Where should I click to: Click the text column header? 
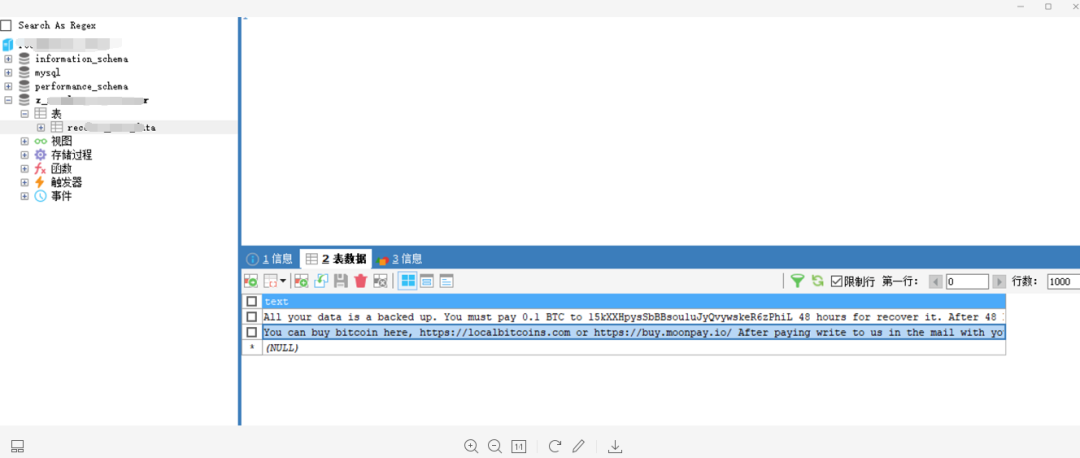634,302
